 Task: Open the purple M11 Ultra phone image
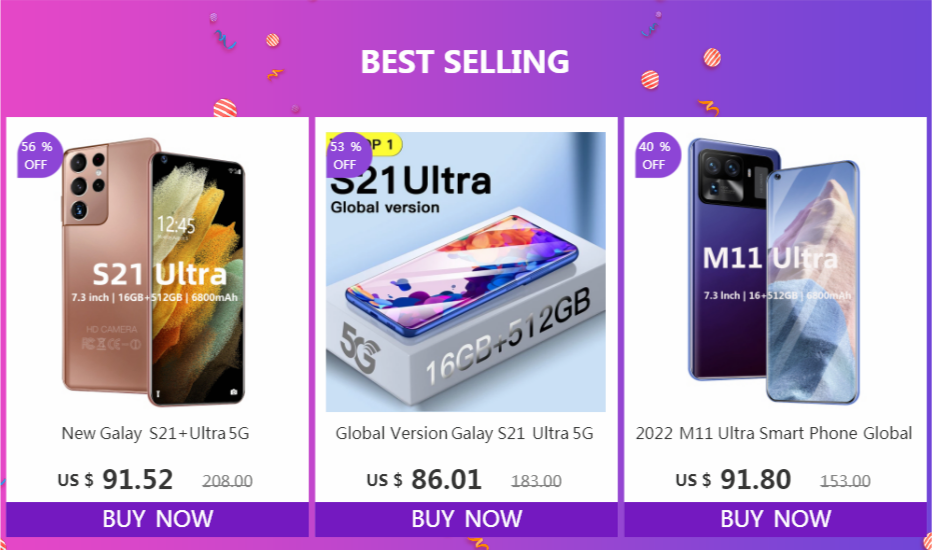pos(774,272)
